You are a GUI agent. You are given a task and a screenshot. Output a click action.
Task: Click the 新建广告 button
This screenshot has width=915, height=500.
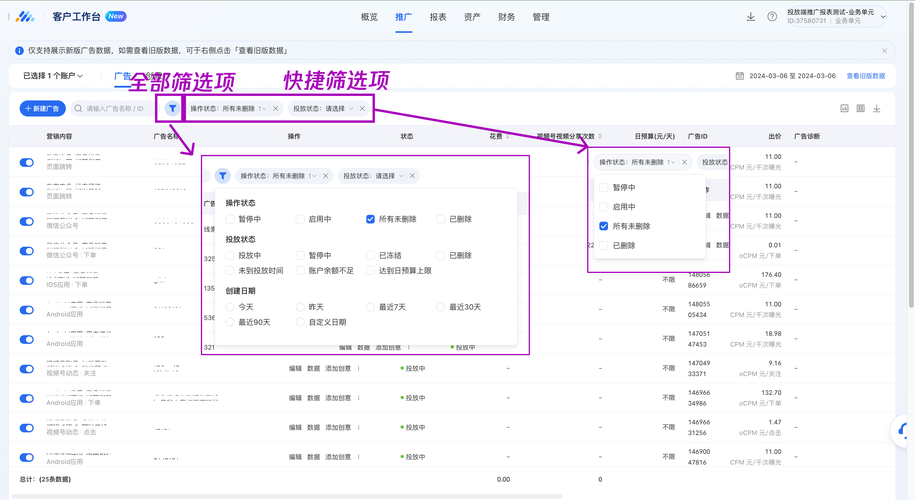pos(43,109)
